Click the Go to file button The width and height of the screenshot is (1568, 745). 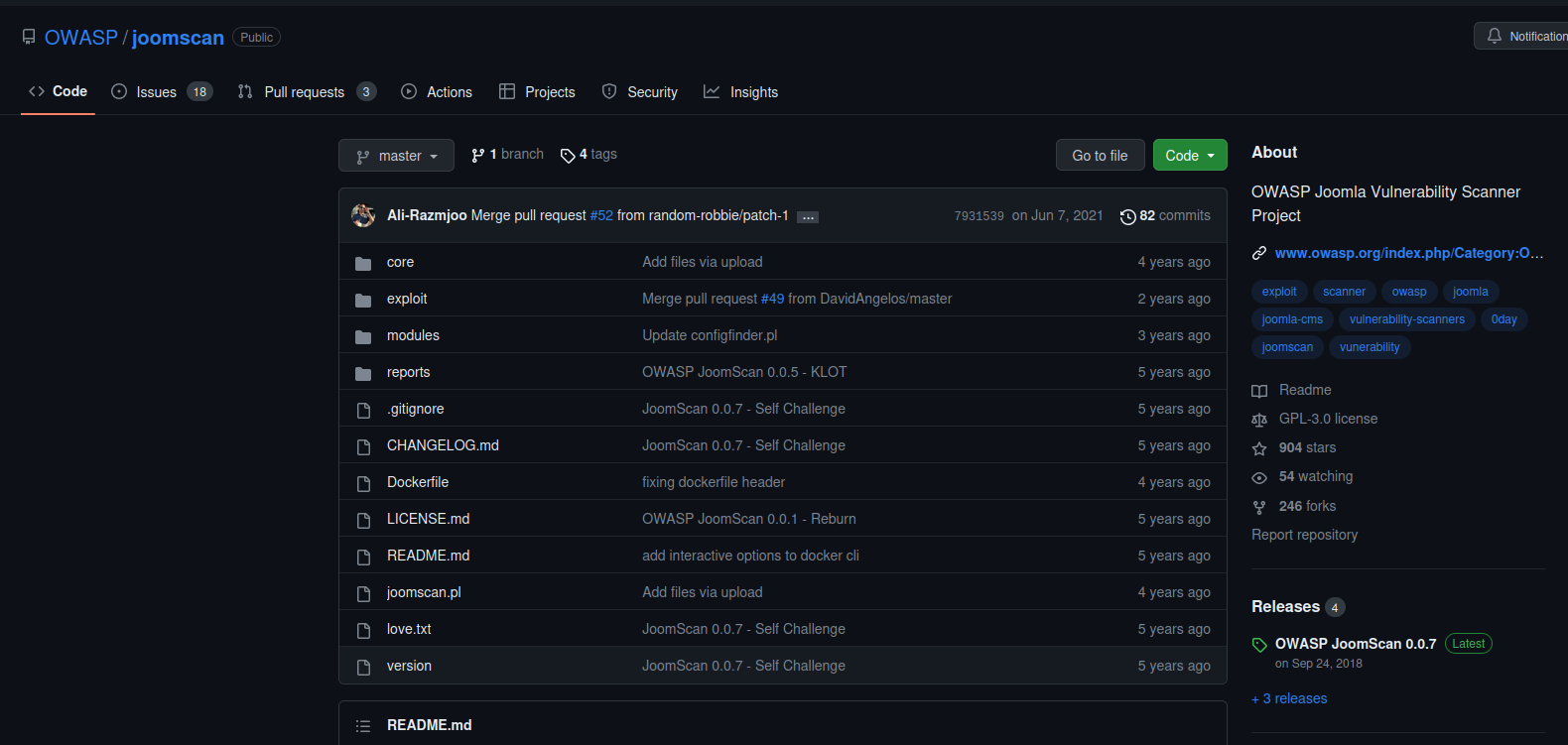point(1100,155)
